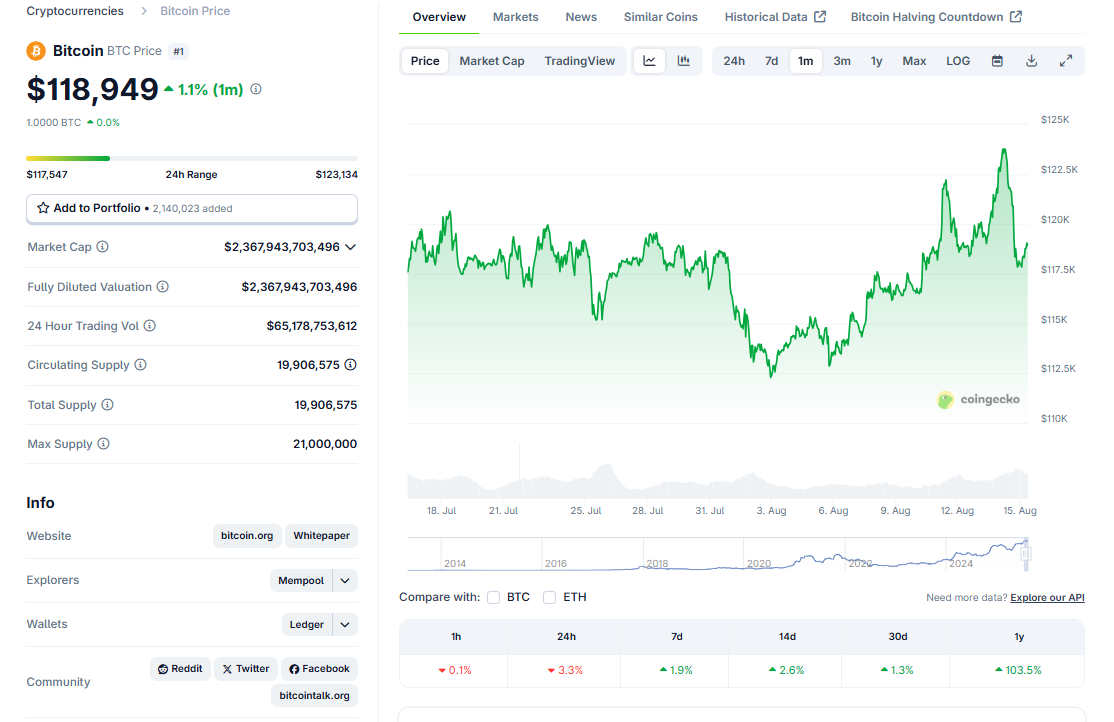Switch to Markets tab

pyautogui.click(x=516, y=17)
